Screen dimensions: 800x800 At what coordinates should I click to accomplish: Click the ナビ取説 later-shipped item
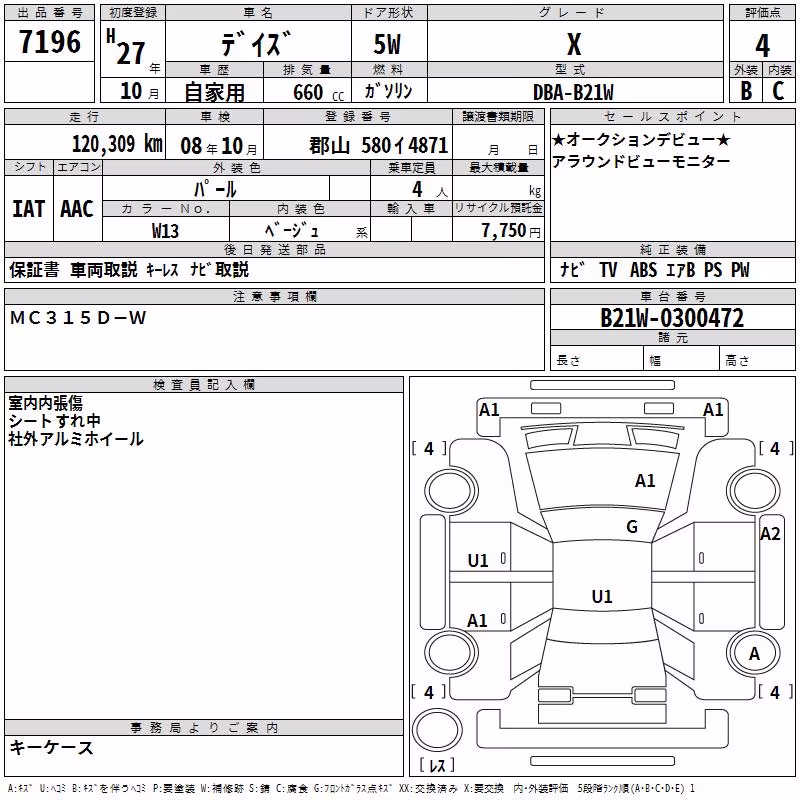pos(219,269)
